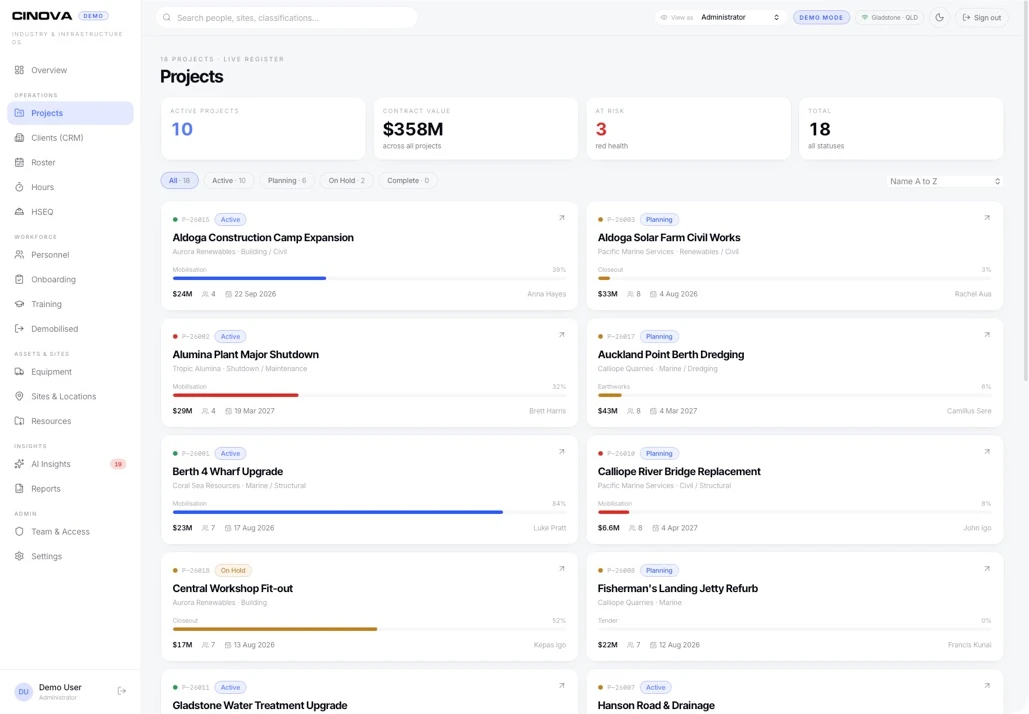Select the Active 10 filter tab

coord(228,180)
